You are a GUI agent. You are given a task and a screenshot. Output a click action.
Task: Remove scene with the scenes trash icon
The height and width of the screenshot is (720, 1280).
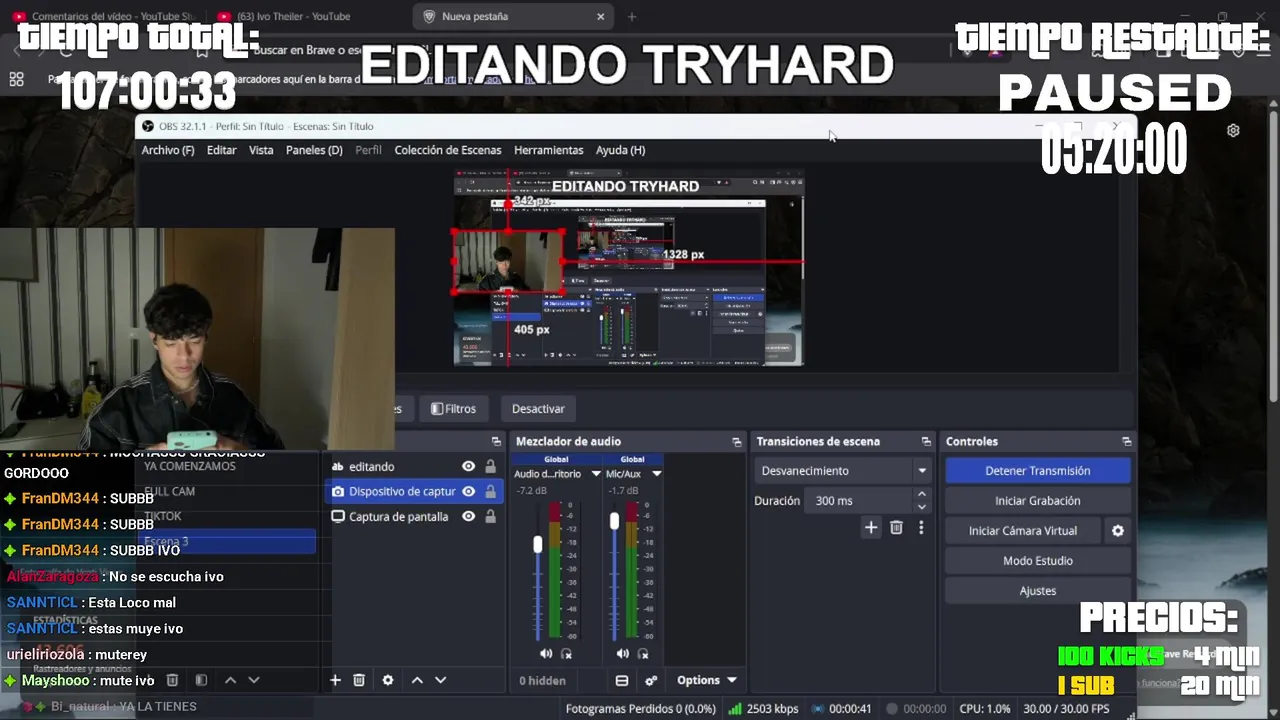[x=172, y=680]
